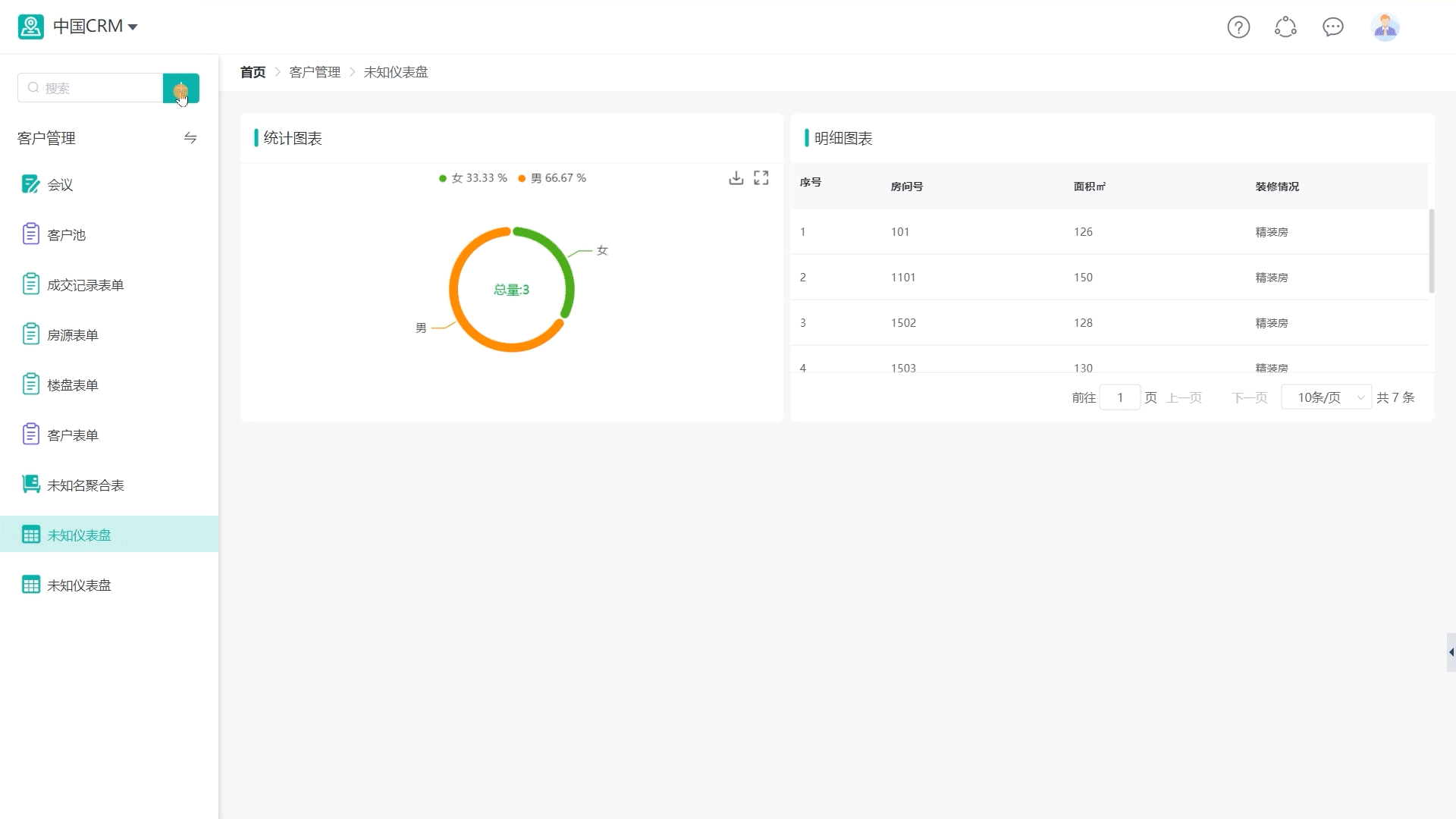Image resolution: width=1456 pixels, height=819 pixels.
Task: Open the user avatar profile menu
Action: pos(1385,27)
